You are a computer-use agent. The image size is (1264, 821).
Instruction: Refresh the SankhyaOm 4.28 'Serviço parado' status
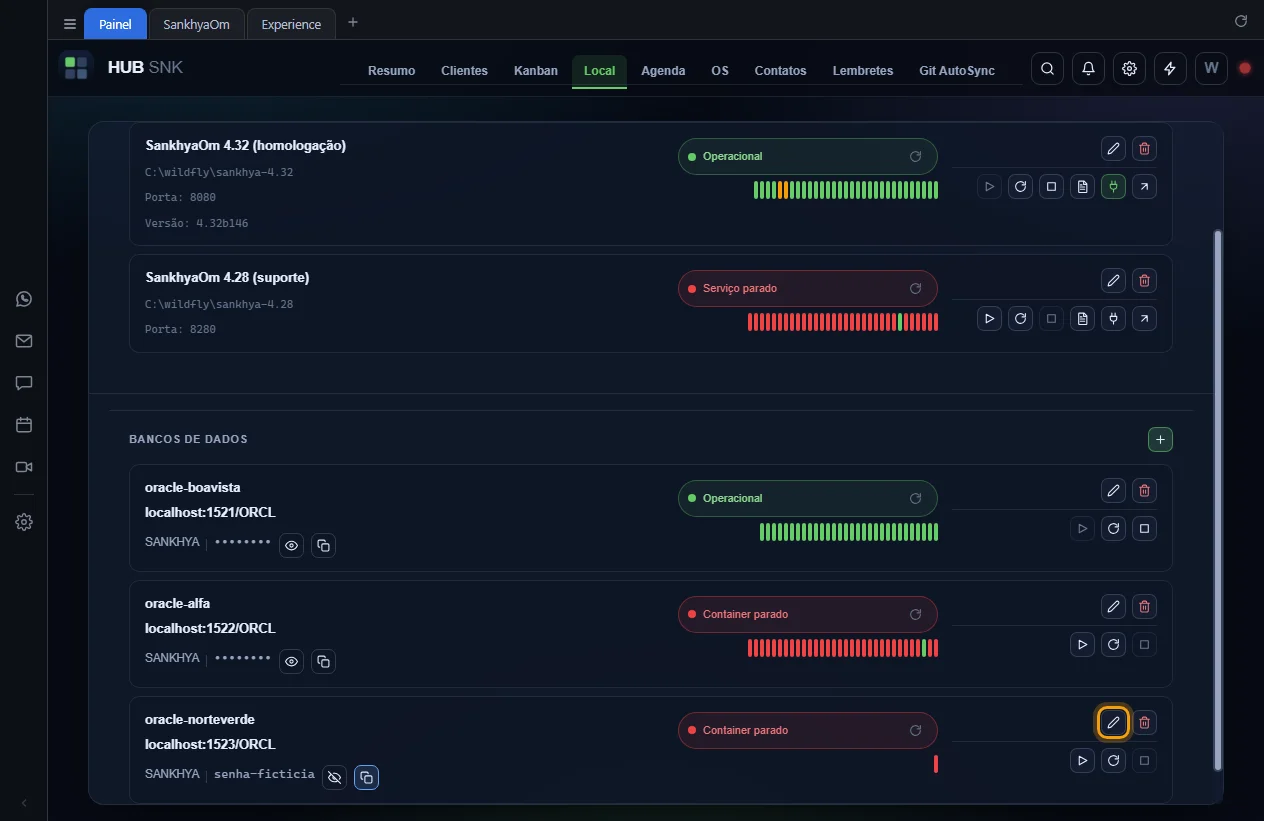point(915,288)
